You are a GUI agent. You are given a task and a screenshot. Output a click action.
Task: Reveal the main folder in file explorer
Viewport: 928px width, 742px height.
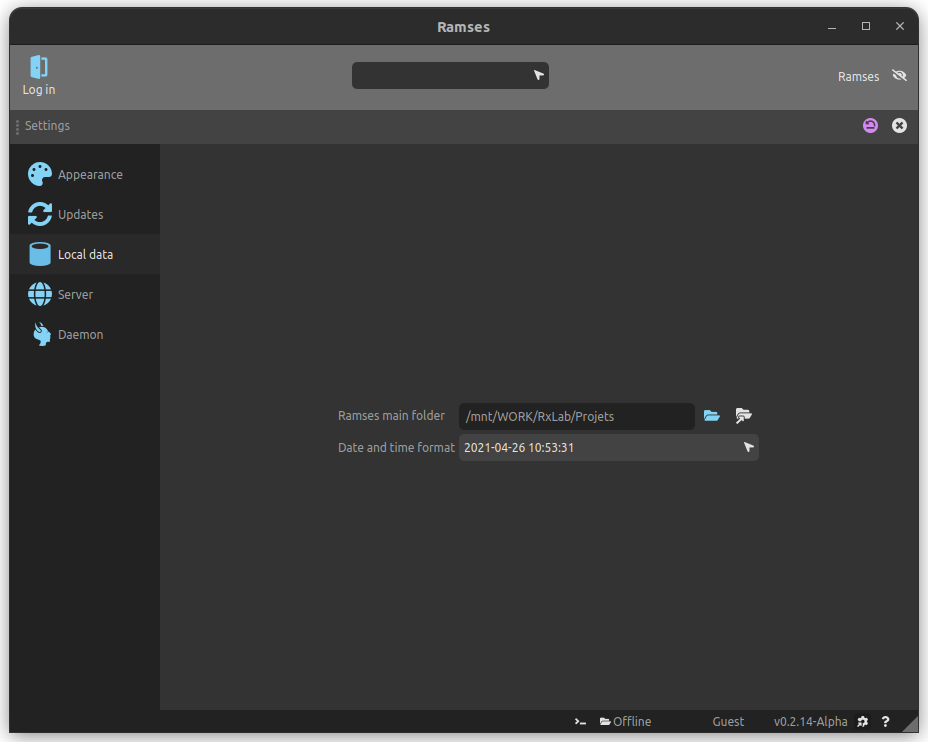click(x=743, y=416)
